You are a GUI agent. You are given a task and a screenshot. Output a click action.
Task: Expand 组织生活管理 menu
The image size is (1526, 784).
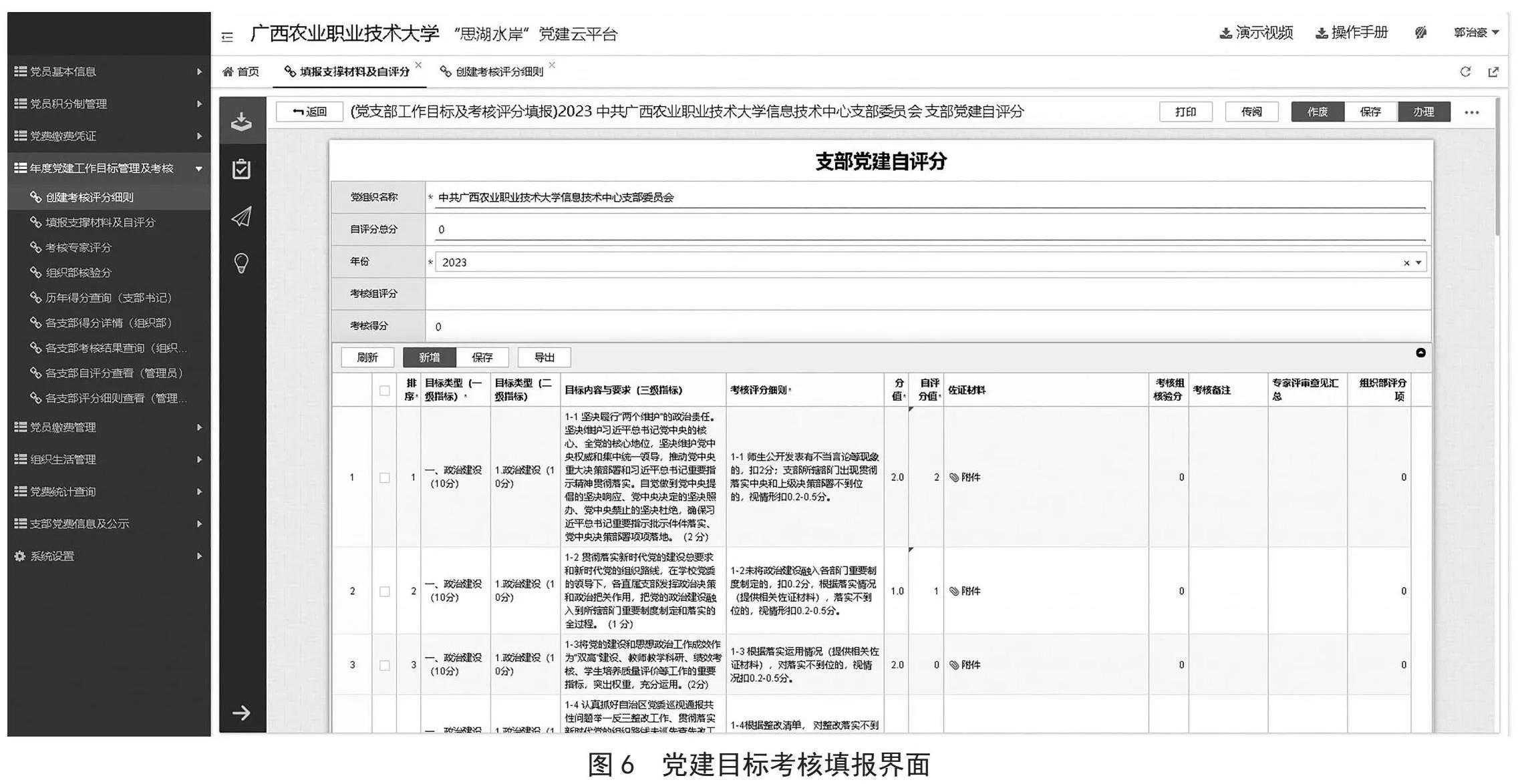click(109, 459)
